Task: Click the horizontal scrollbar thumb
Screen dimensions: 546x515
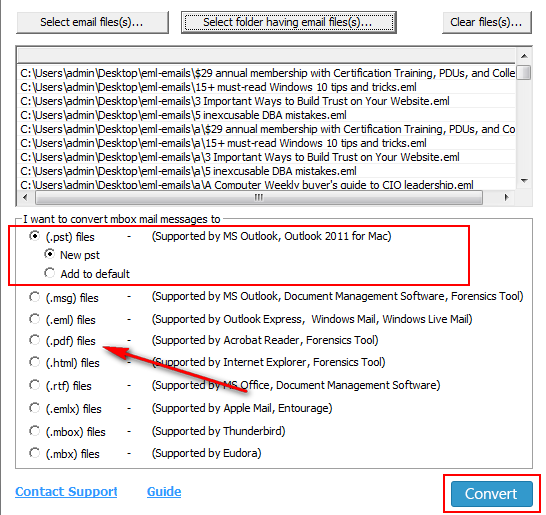Action: (x=259, y=197)
